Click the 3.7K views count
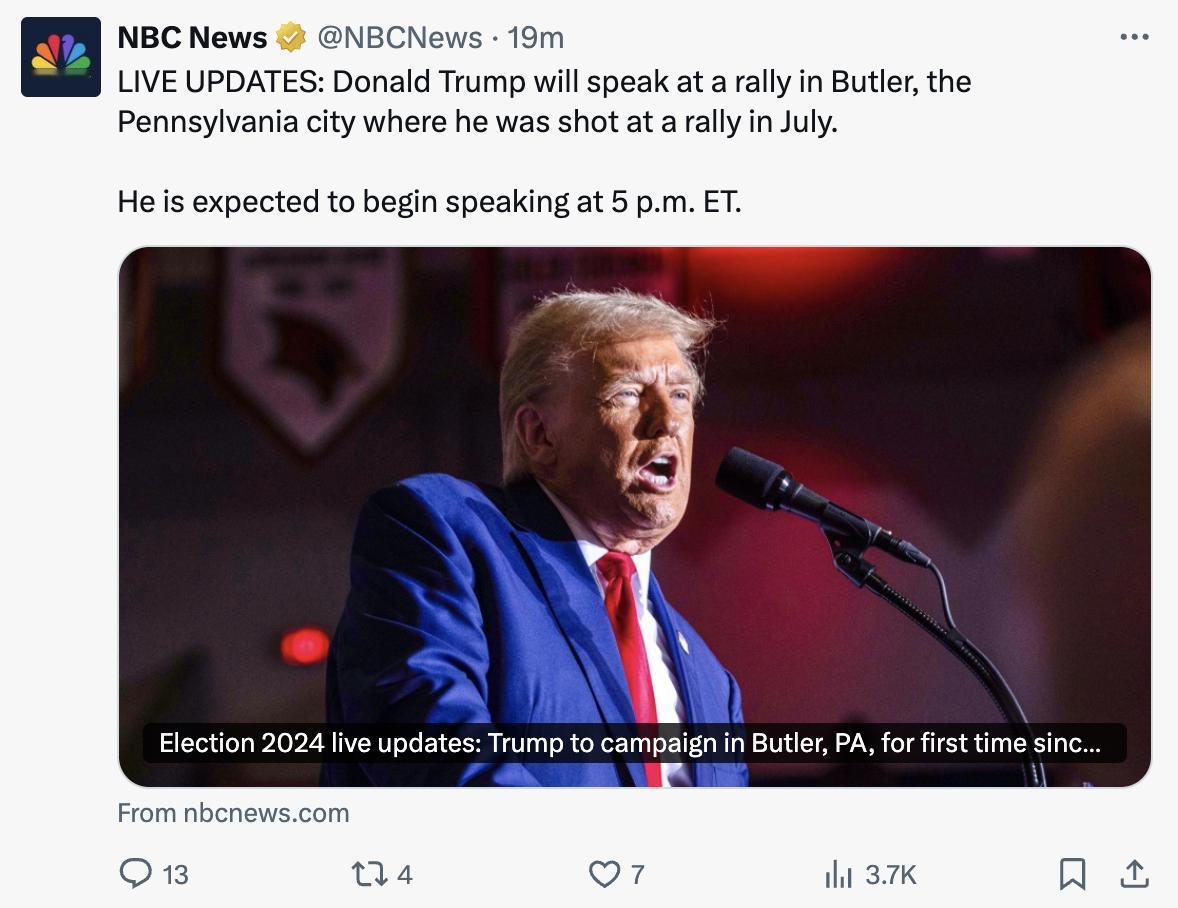This screenshot has height=908, width=1178. coord(890,875)
